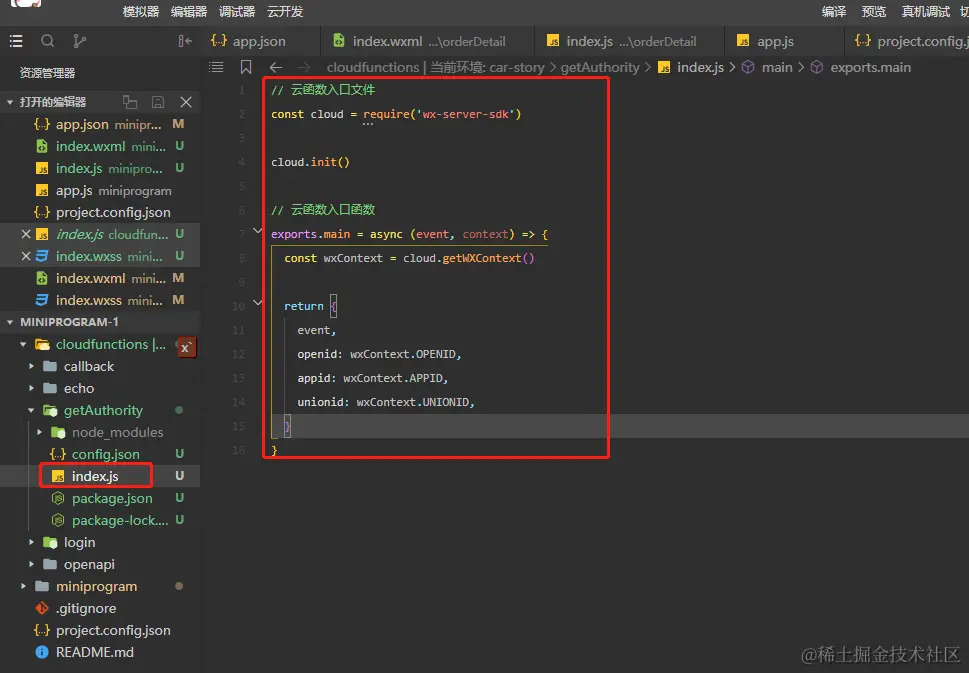The image size is (969, 673).
Task: Click the outline list icon beside bookmark
Action: 216,67
